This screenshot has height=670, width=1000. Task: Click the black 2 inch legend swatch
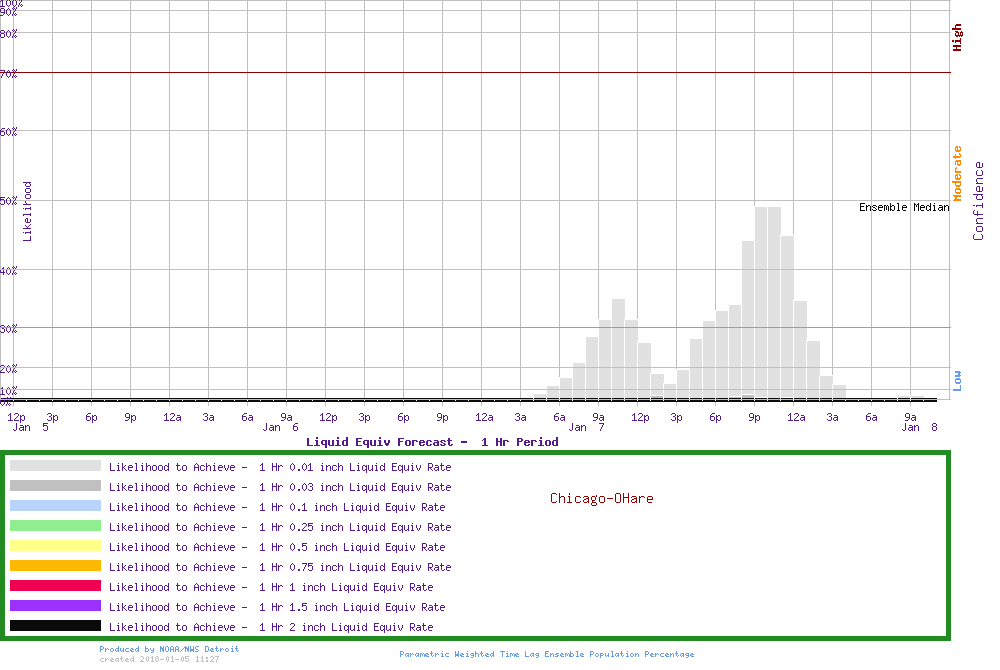55,626
